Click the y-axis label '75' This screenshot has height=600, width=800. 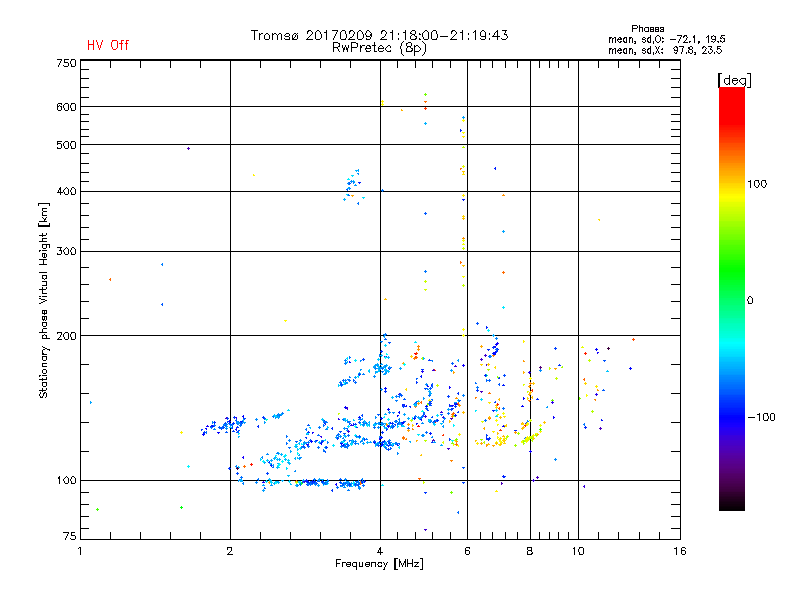70,536
